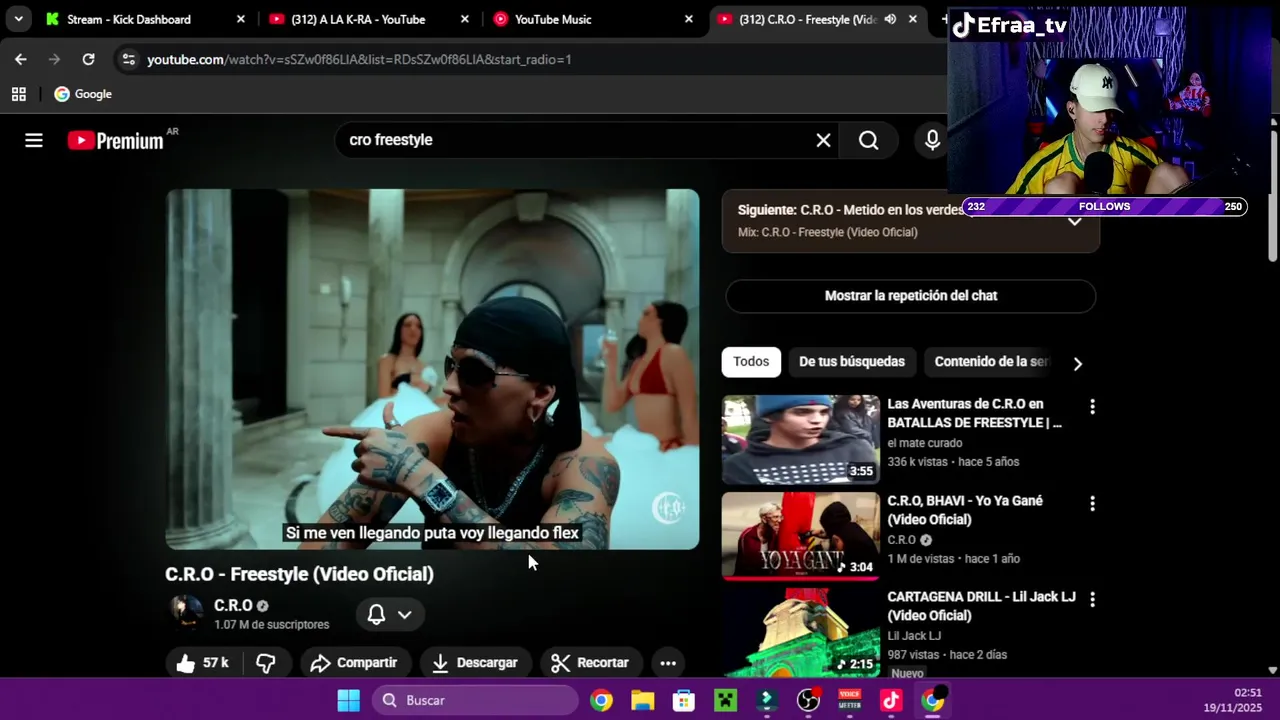
Task: Click the Freestyle video player
Action: pyautogui.click(x=432, y=369)
